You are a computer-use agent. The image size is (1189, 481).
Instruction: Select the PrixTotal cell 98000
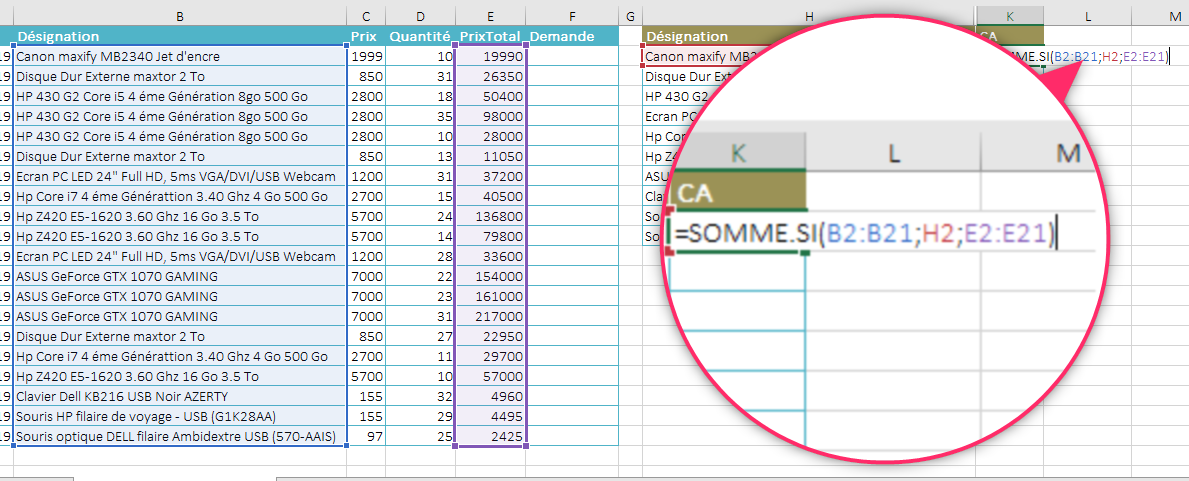click(491, 116)
